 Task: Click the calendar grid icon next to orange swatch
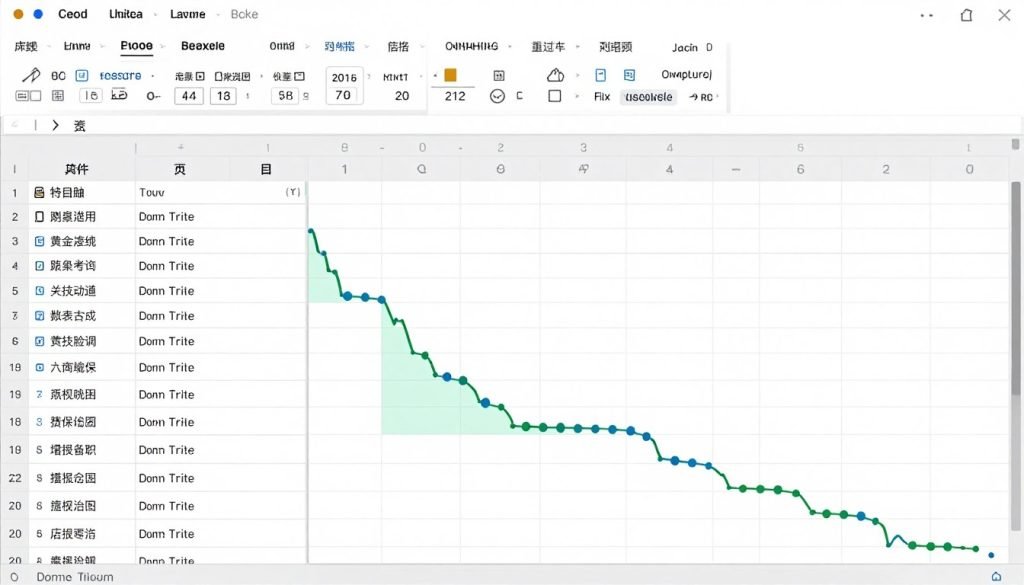498,76
